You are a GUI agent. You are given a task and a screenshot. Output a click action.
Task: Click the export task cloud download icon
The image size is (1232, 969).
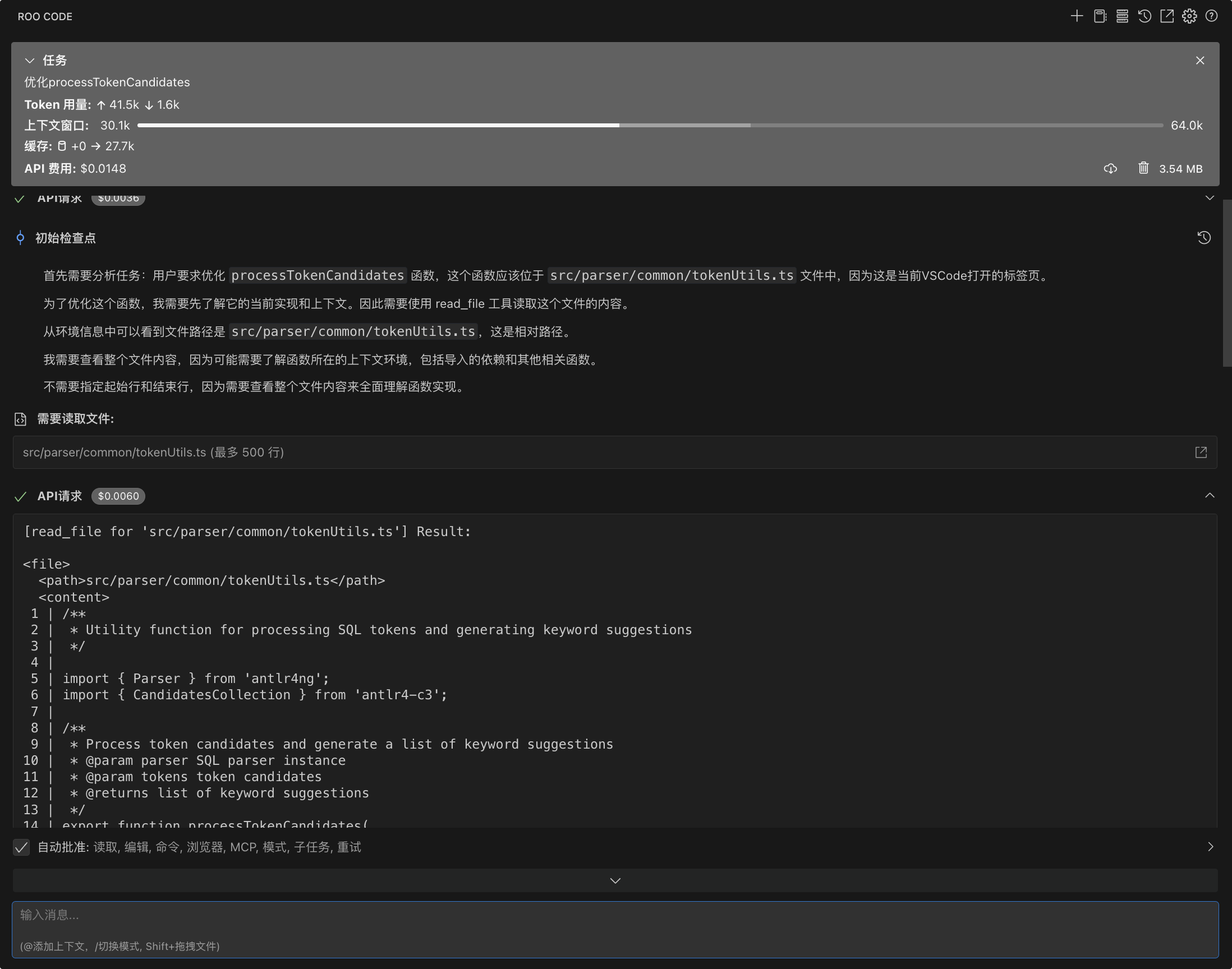pos(1111,168)
